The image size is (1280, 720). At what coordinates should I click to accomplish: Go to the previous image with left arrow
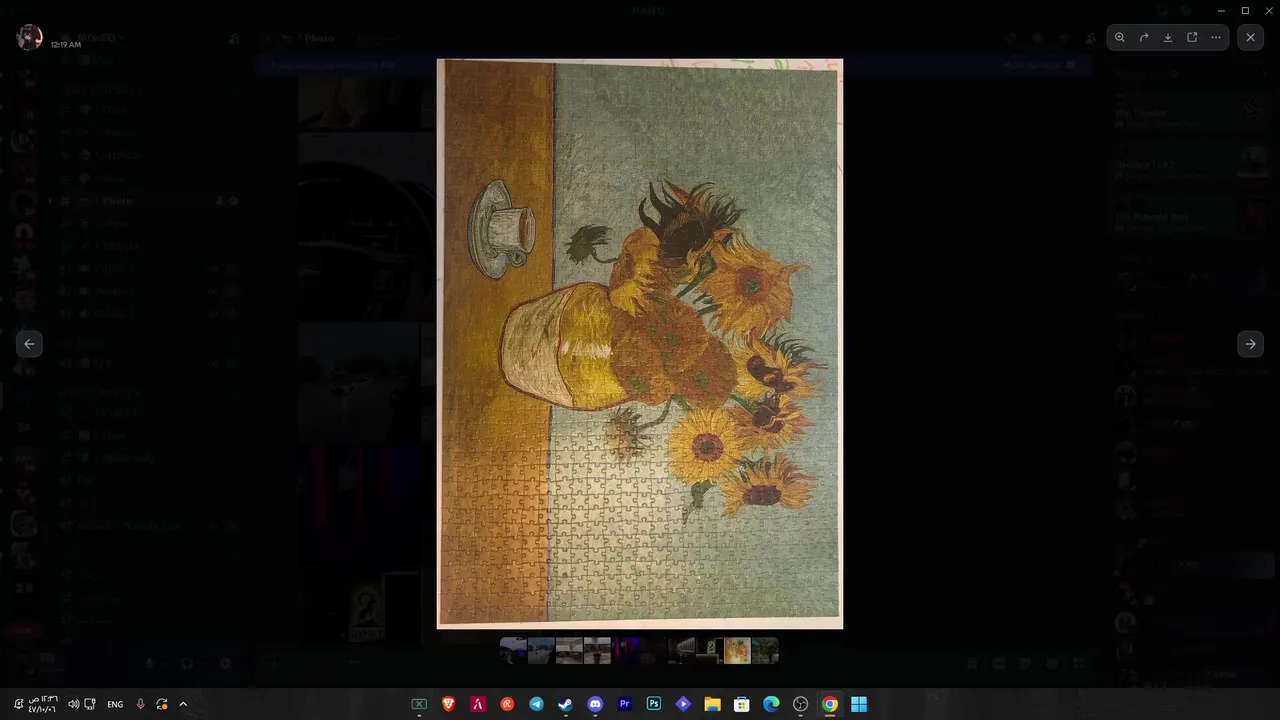click(29, 344)
